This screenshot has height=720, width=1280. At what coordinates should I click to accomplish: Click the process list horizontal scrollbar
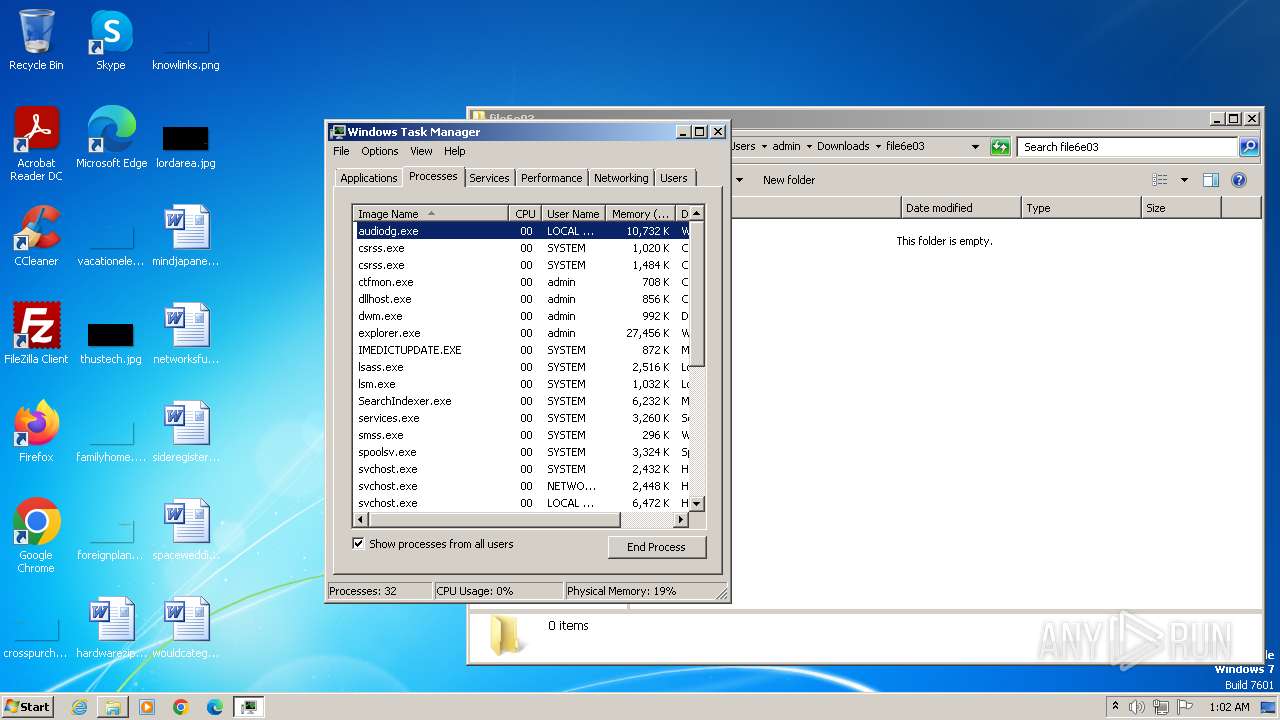point(495,520)
